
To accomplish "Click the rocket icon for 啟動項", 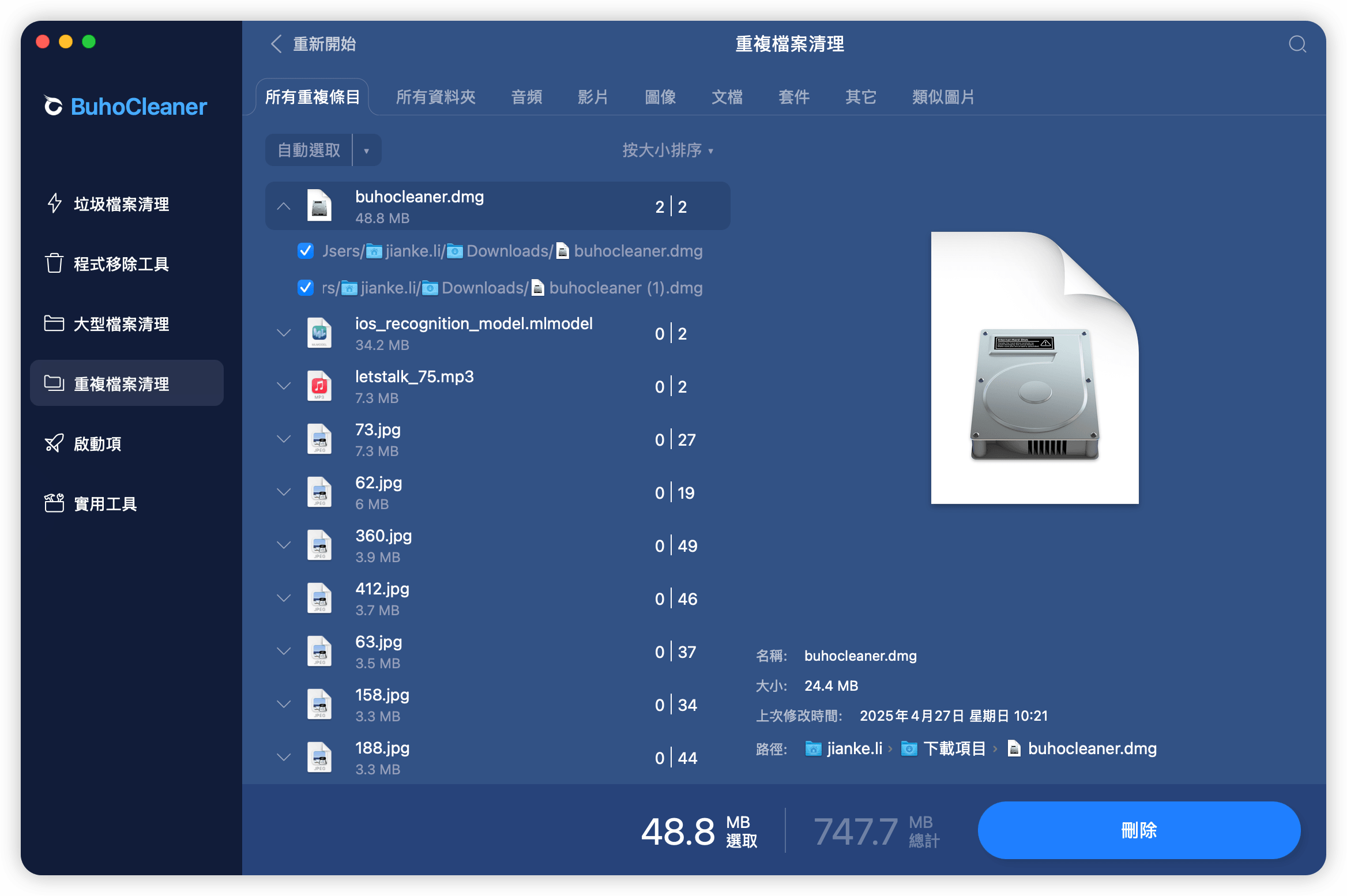I will (x=54, y=443).
